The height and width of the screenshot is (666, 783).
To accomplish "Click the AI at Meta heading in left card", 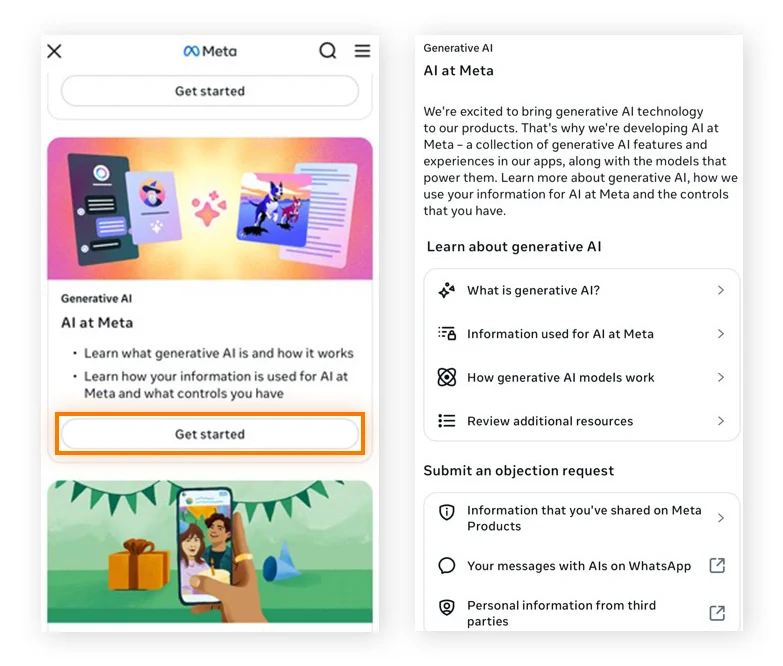I will tap(97, 323).
